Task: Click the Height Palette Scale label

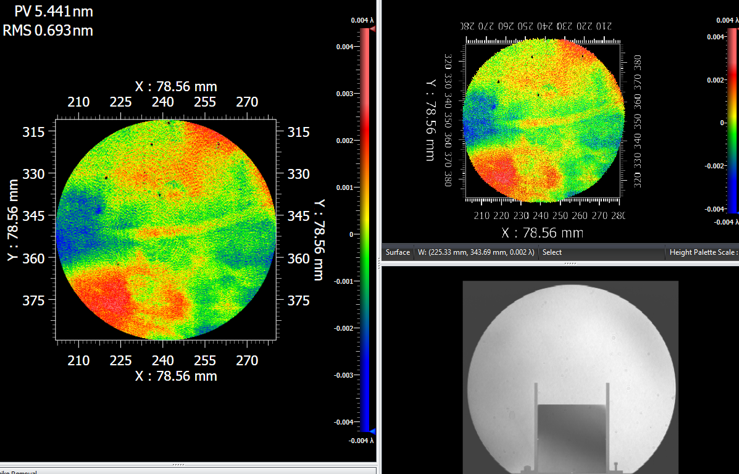Action: [703, 252]
